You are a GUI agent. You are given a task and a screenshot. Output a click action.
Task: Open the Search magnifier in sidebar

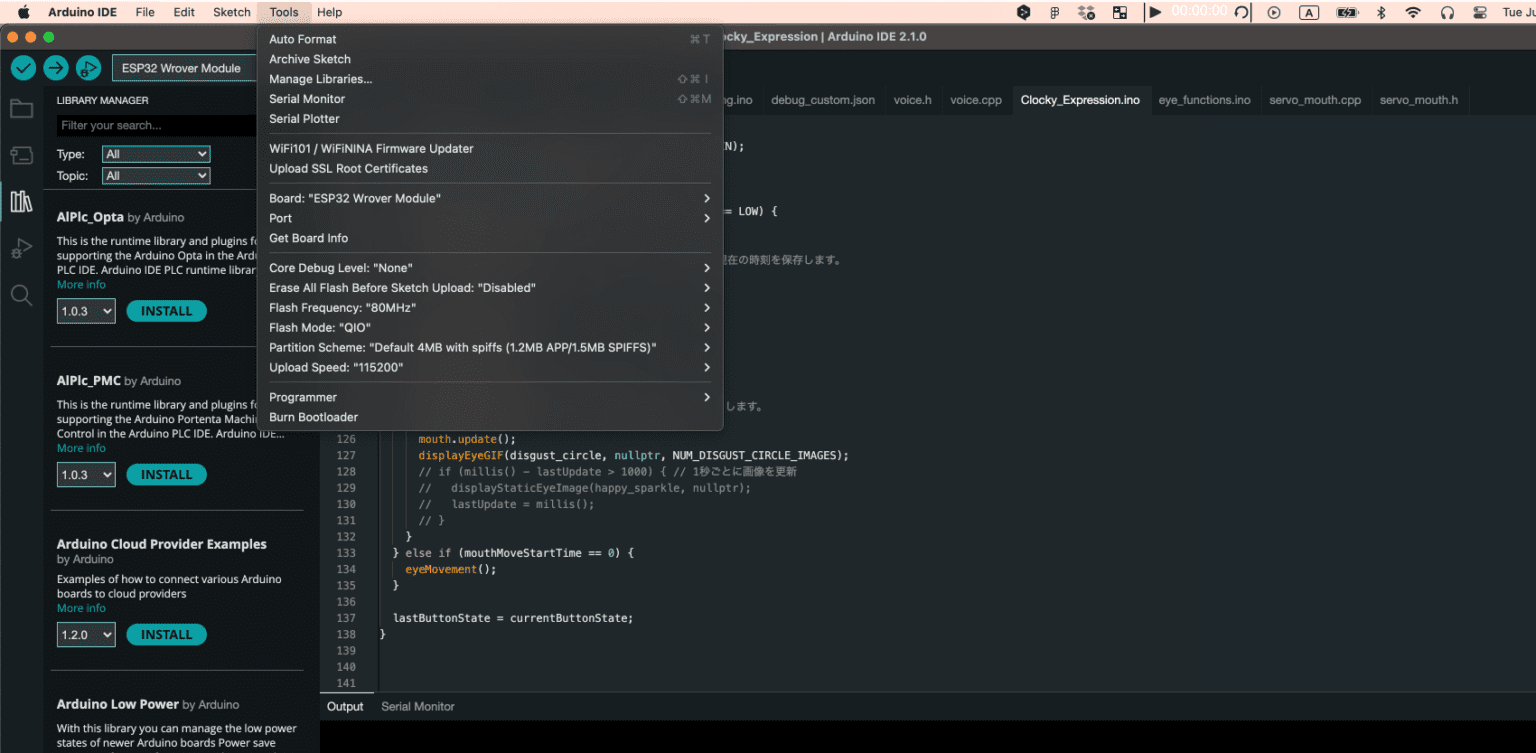(21, 295)
